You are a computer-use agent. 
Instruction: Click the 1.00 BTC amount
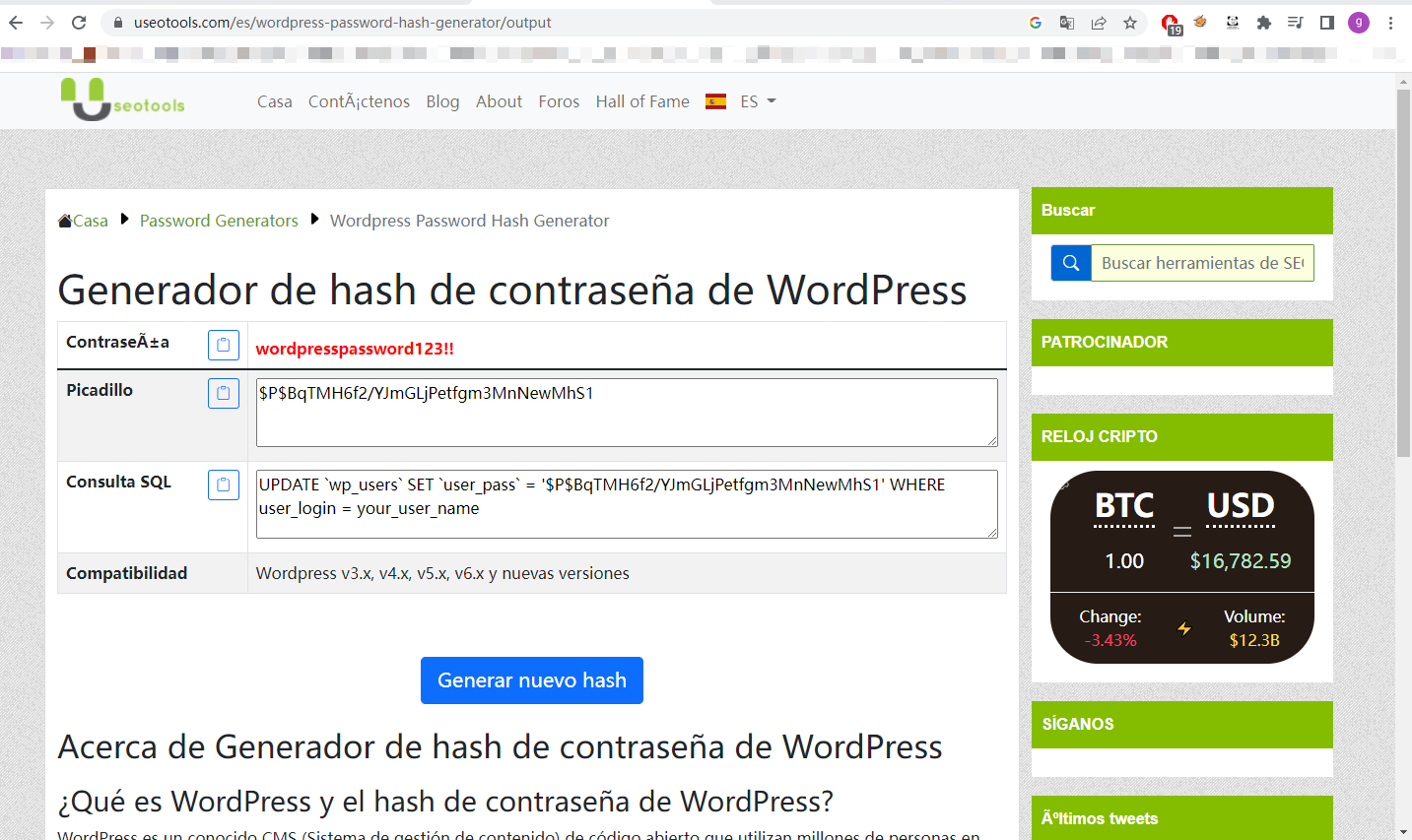click(1124, 561)
